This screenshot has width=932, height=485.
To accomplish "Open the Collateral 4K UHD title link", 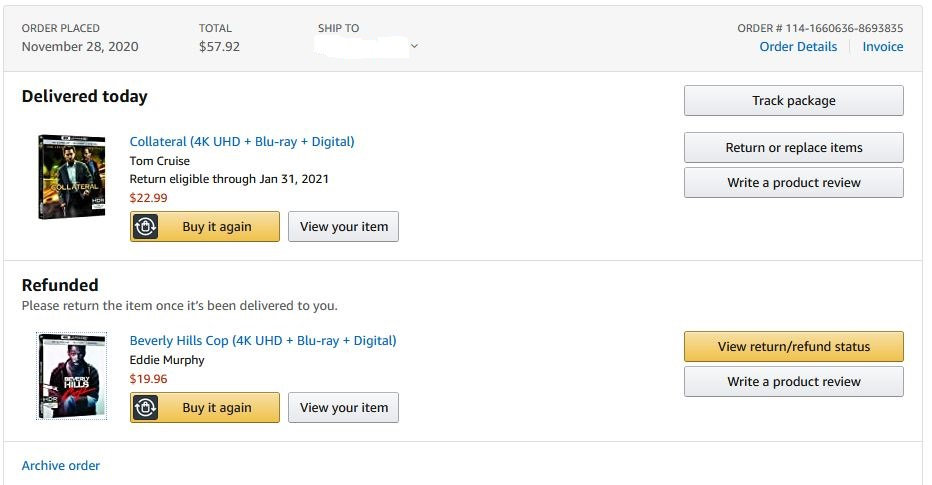I will click(x=242, y=142).
